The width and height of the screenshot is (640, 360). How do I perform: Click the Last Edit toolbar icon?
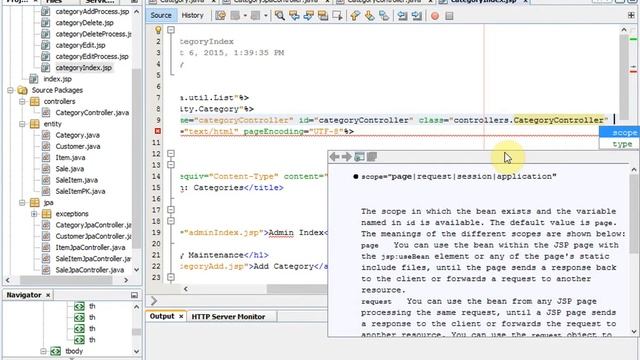pyautogui.click(x=220, y=16)
